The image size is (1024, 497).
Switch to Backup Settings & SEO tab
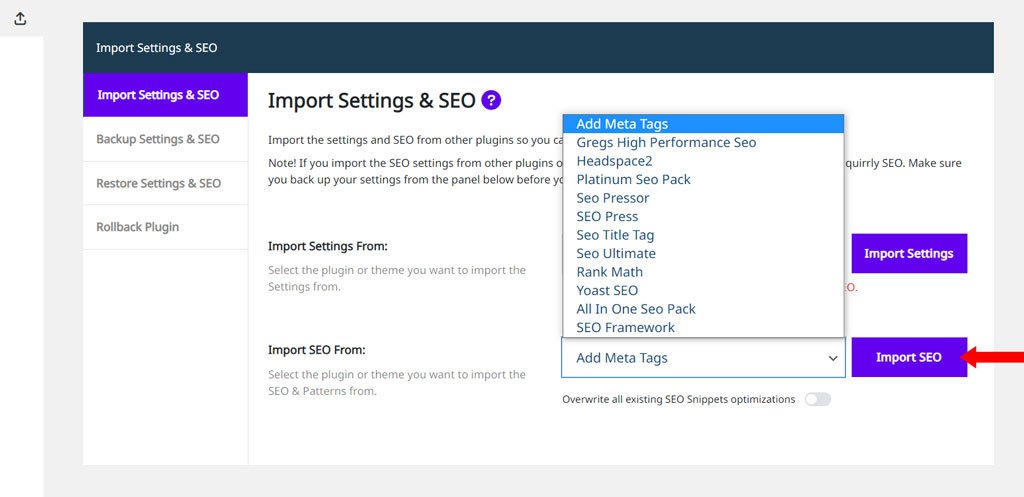click(165, 139)
